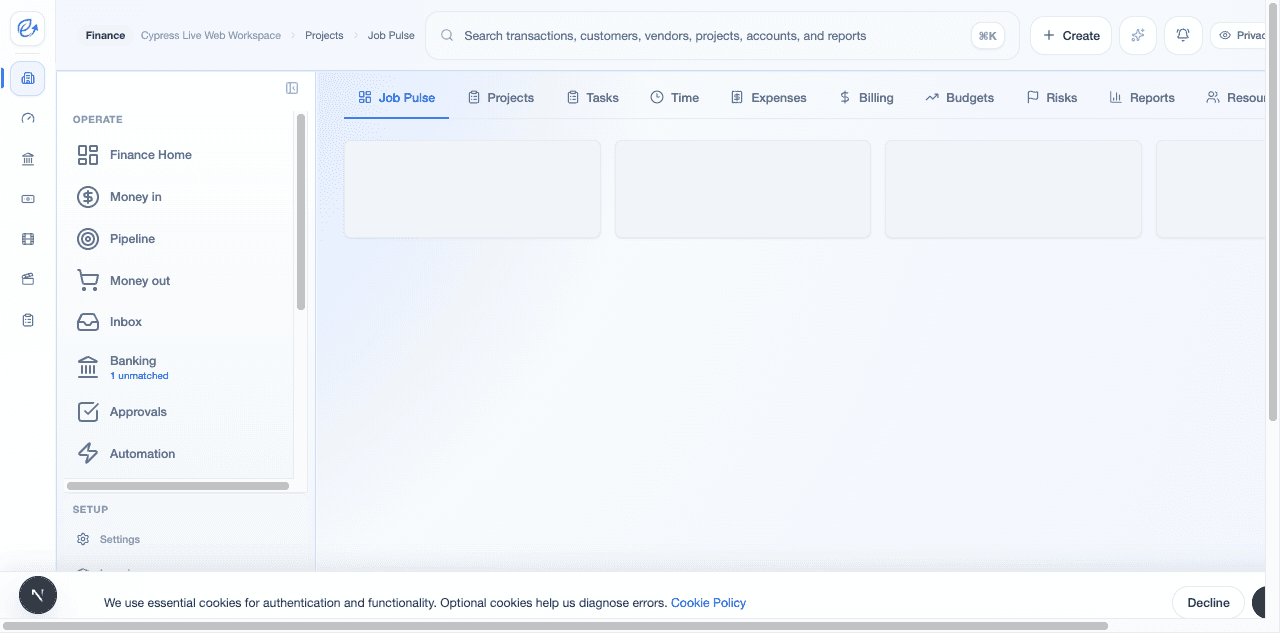This screenshot has width=1280, height=633.
Task: Click the ⌘K shortcut badge
Action: 987,36
